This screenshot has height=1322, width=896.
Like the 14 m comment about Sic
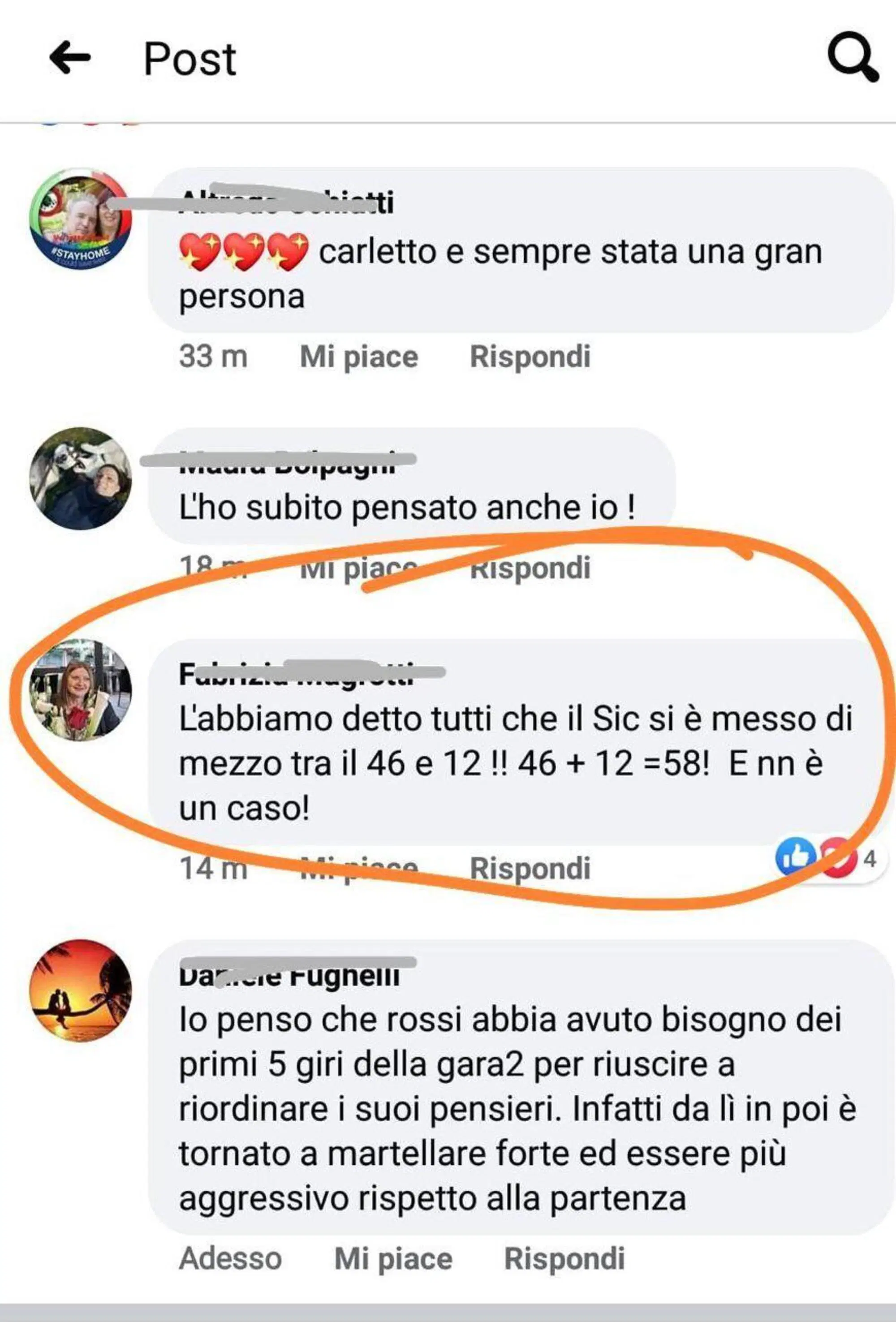click(359, 869)
